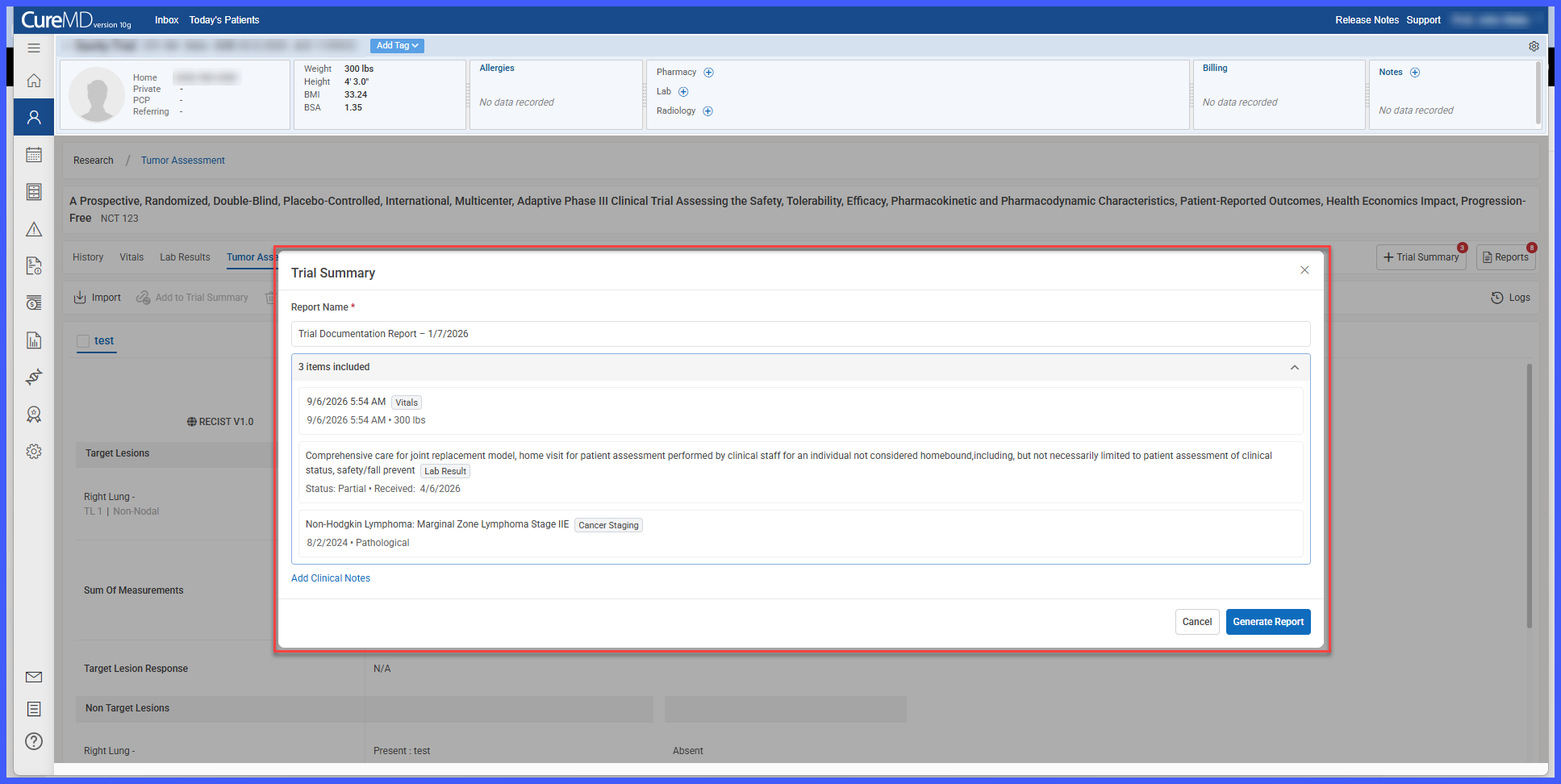Click the warning triangle alerts icon
This screenshot has height=784, width=1561.
(34, 230)
